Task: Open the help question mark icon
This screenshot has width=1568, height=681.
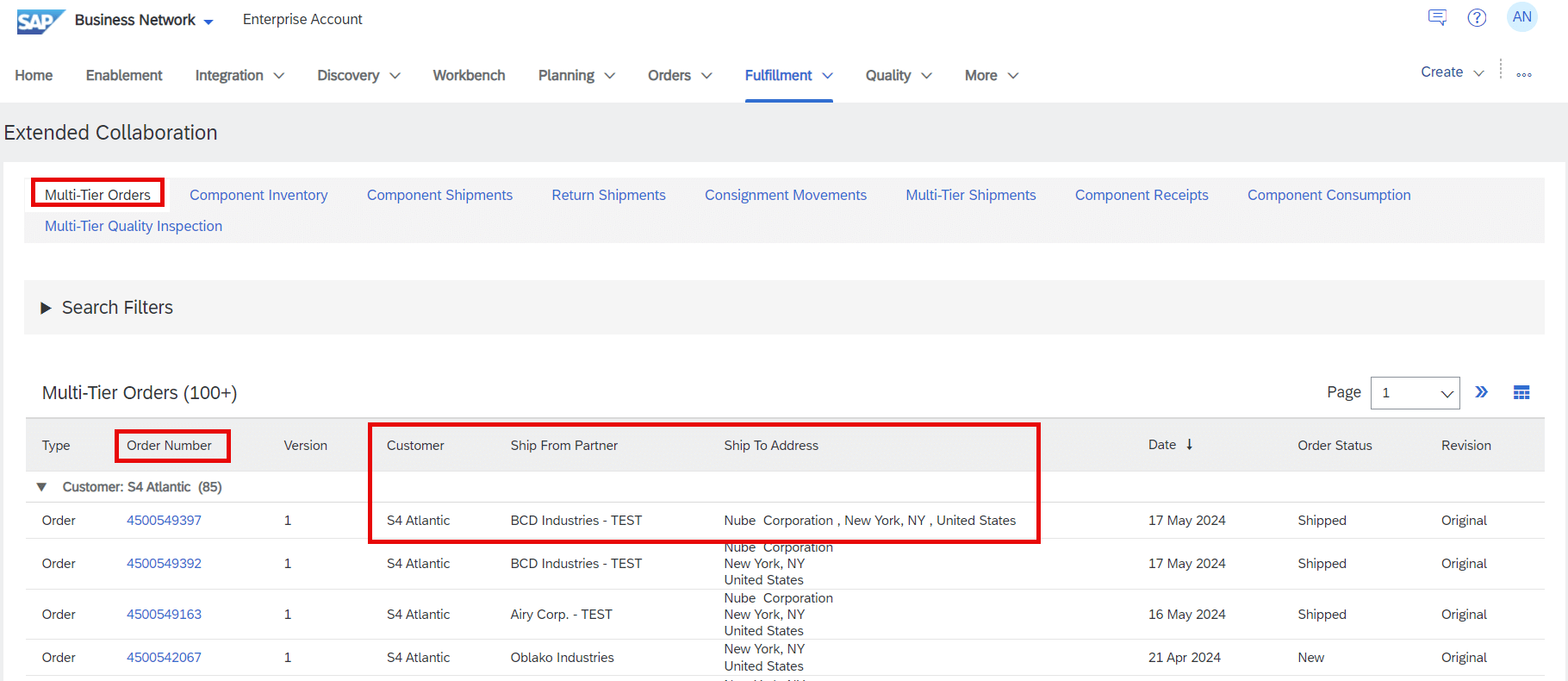Action: click(1477, 18)
